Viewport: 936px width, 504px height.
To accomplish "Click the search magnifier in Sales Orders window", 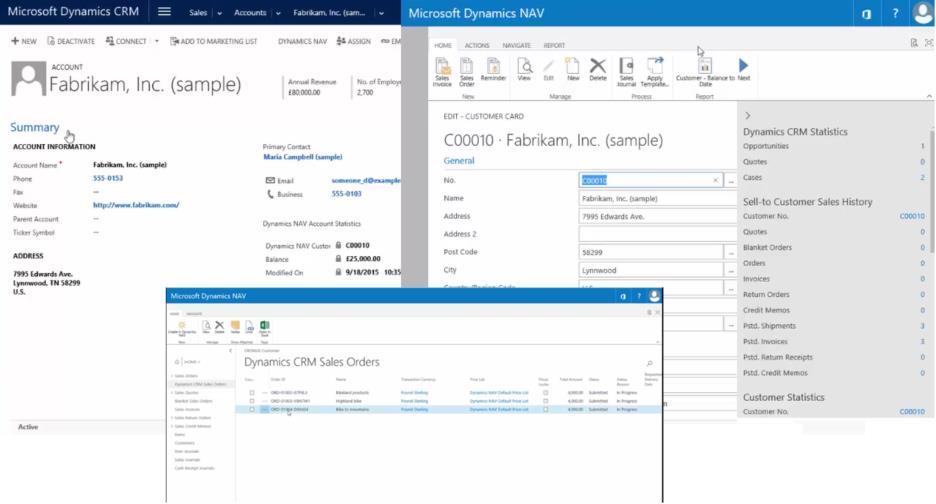I will [649, 363].
